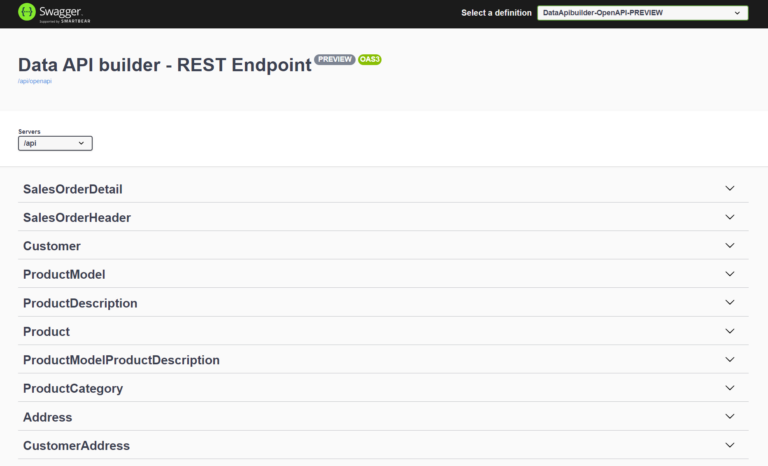
Task: Select the SalesOrderDetail tag heading
Action: tap(72, 189)
